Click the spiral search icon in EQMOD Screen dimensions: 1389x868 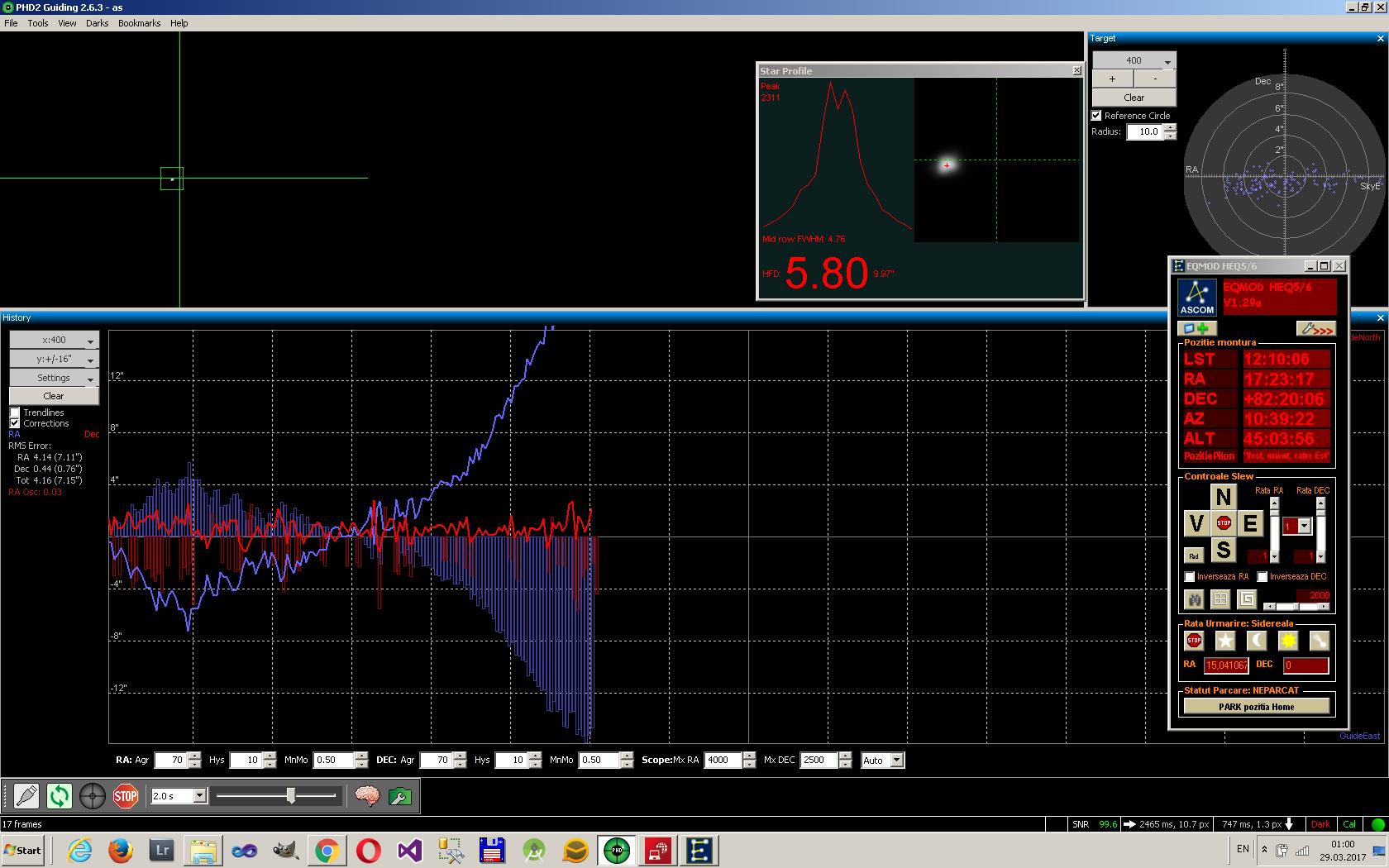(1247, 599)
